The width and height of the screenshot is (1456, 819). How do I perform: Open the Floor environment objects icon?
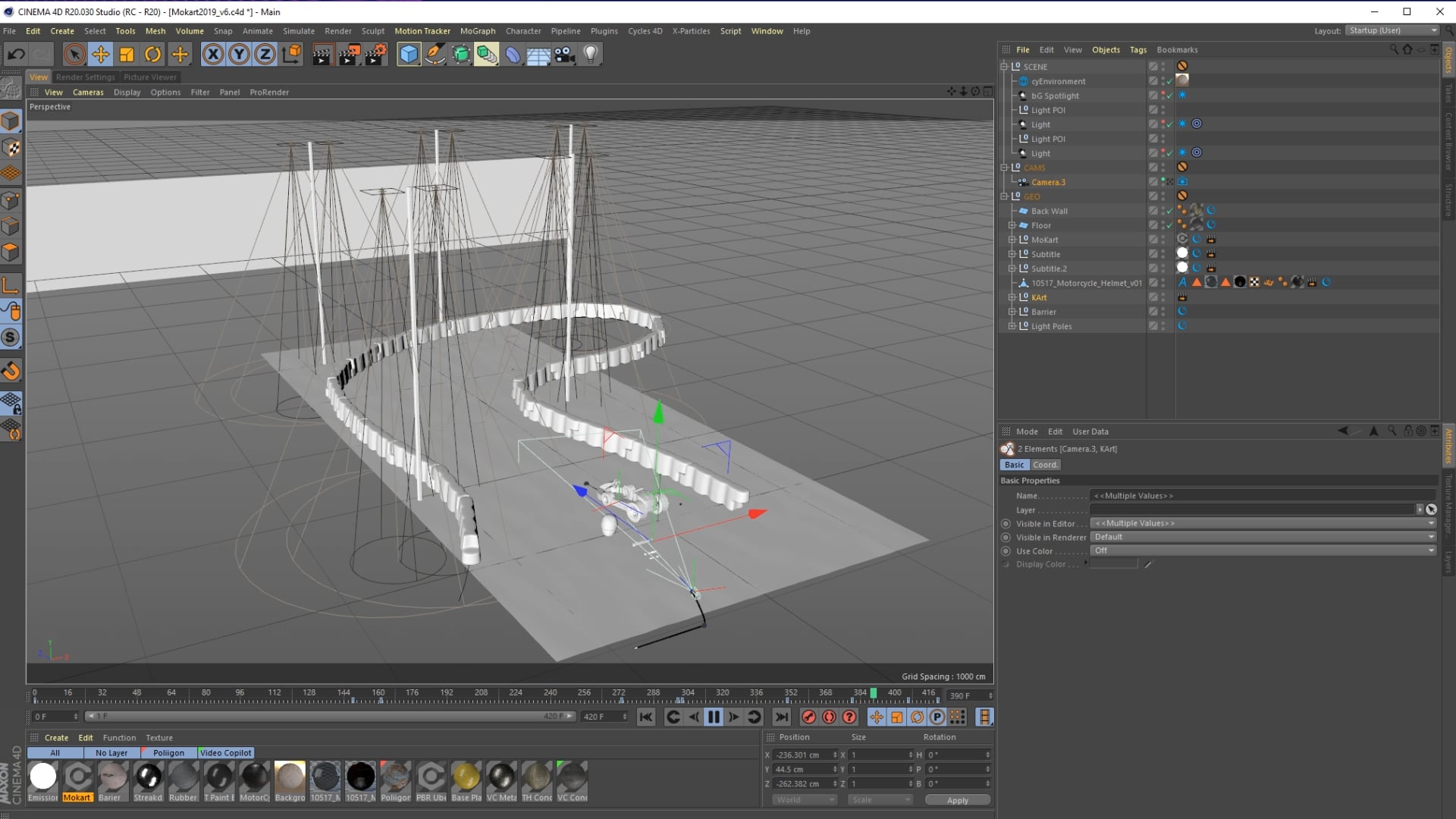coord(538,54)
